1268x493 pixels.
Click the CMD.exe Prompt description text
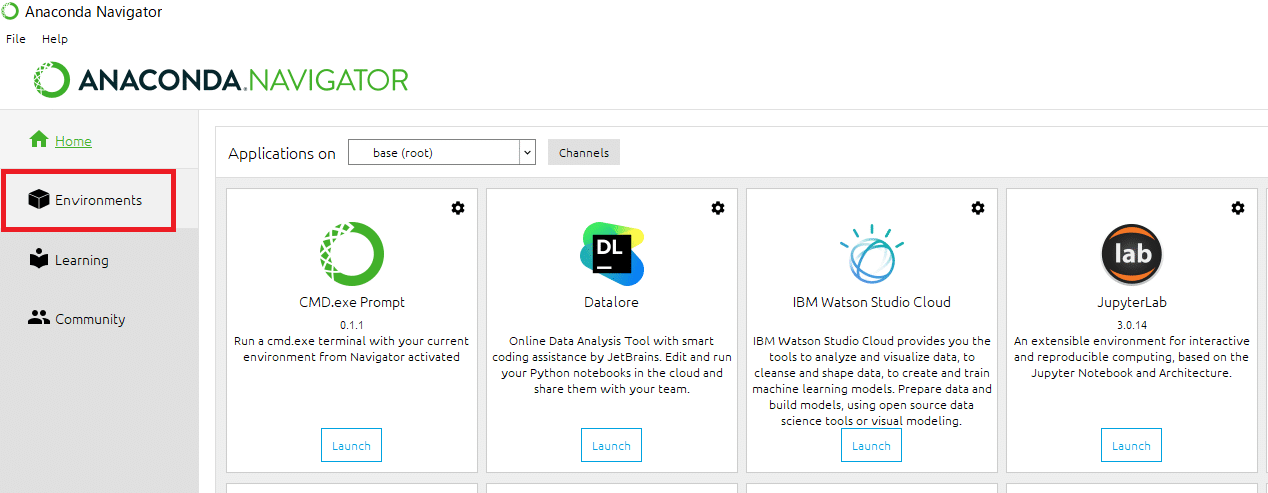[351, 349]
